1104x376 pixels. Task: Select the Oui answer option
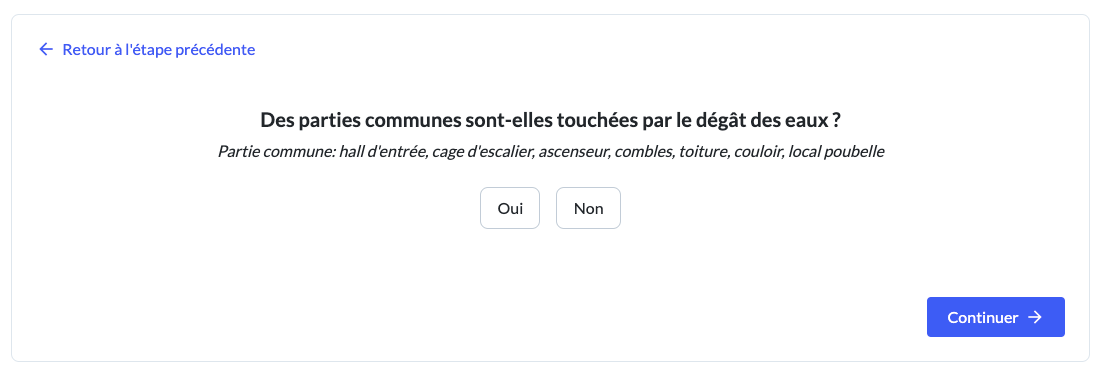pyautogui.click(x=510, y=208)
